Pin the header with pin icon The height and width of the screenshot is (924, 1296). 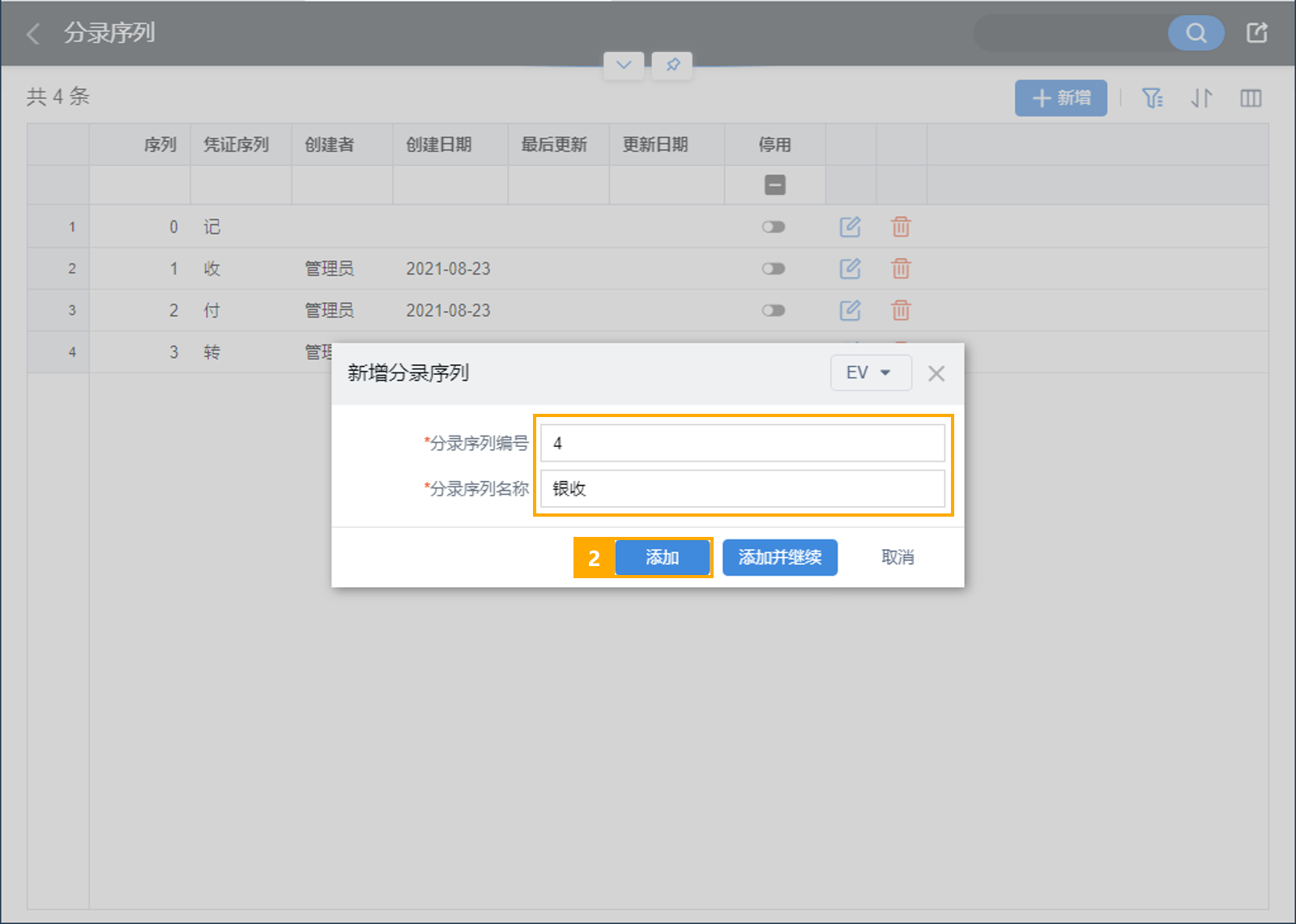672,65
